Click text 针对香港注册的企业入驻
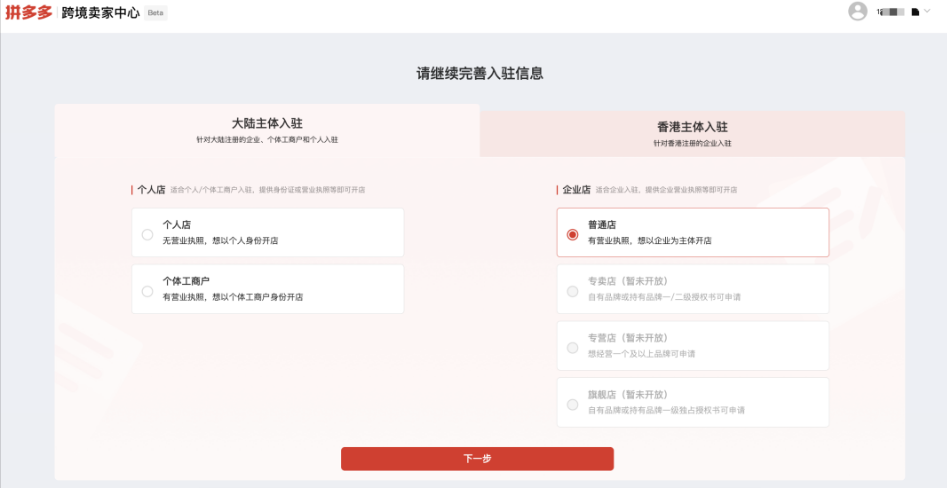 pos(692,144)
